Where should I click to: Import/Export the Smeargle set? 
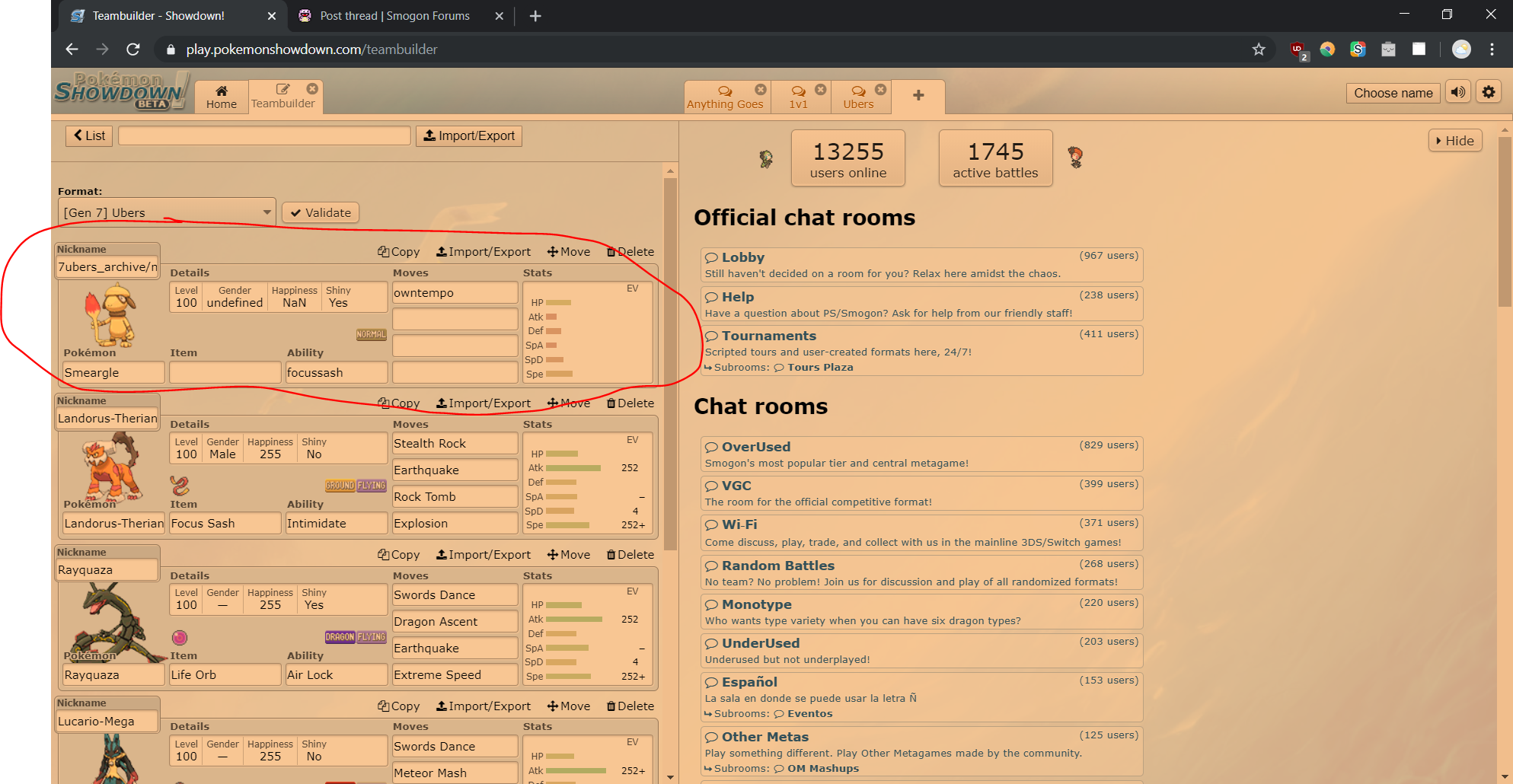(484, 252)
